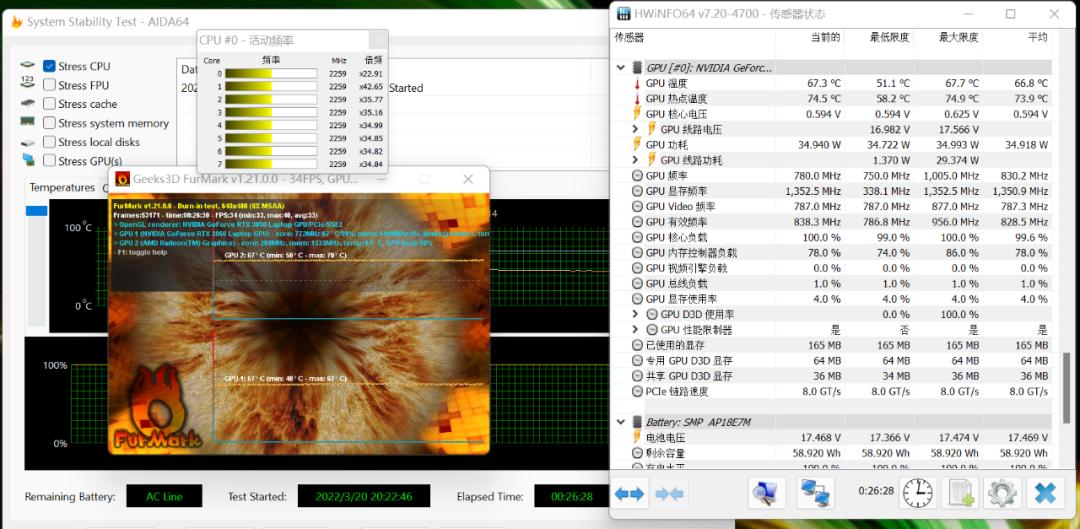Click thermometer icon of GPU 温度 row
The width and height of the screenshot is (1080, 529).
point(638,83)
